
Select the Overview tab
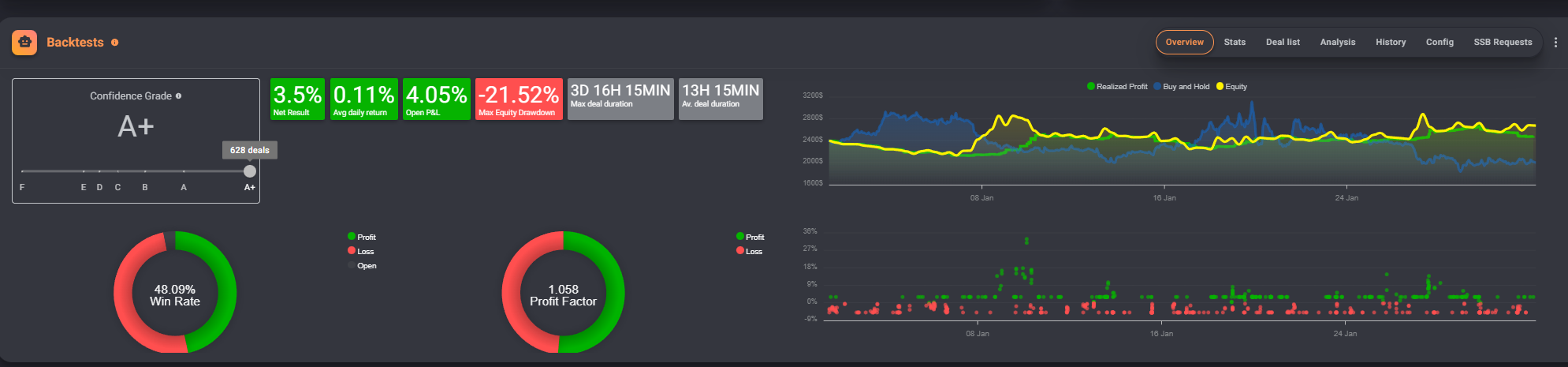tap(1184, 43)
